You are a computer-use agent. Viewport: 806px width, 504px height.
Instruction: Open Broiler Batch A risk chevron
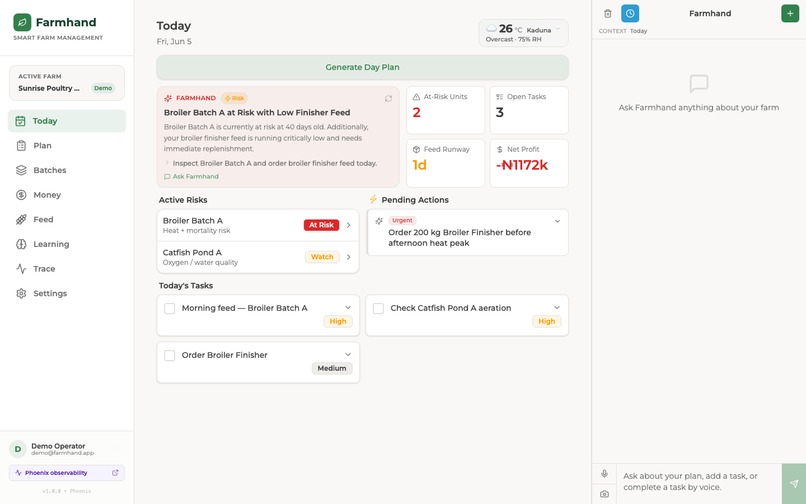point(349,225)
